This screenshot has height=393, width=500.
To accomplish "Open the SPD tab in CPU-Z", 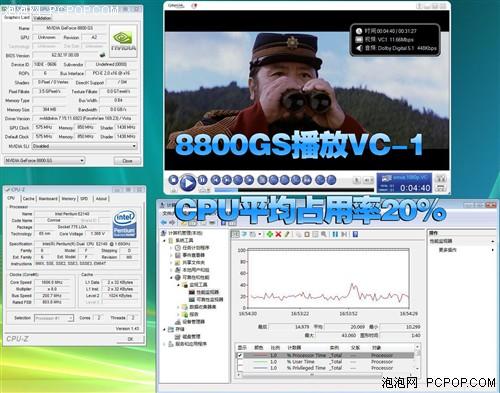I will 84,199.
